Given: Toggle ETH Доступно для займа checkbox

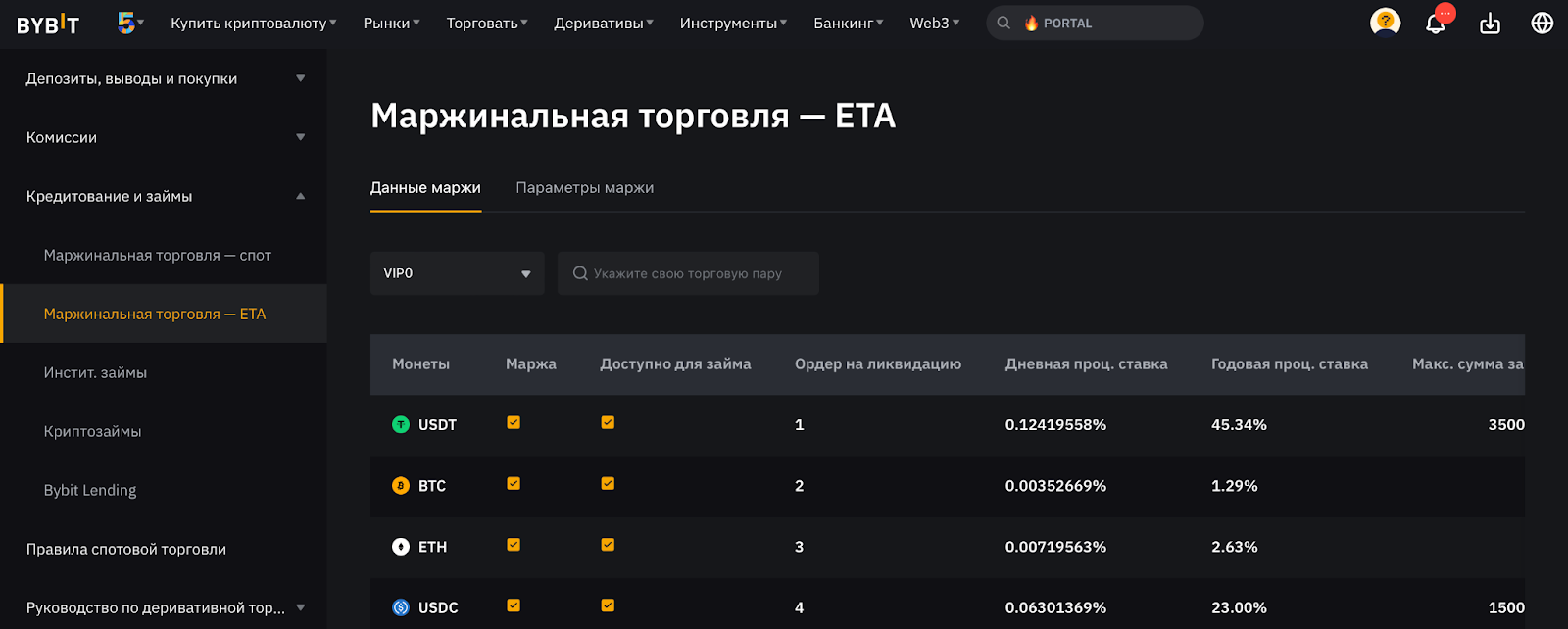Looking at the screenshot, I should click(608, 545).
